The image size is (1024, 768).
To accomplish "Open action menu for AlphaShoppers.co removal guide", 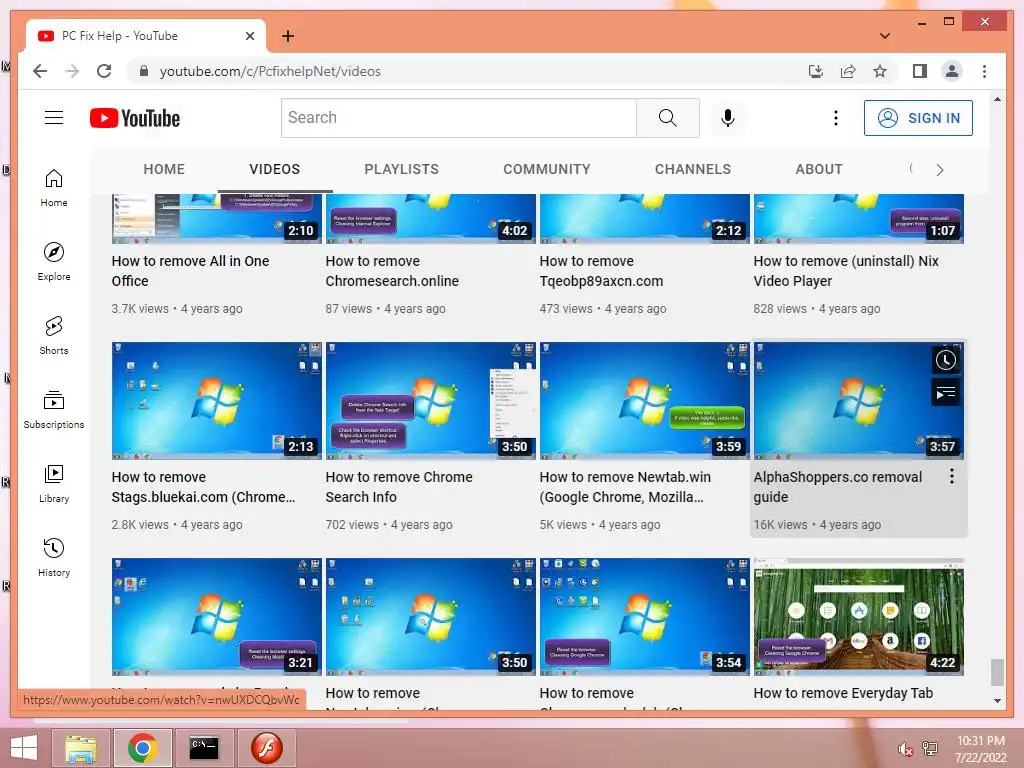I will pyautogui.click(x=952, y=476).
